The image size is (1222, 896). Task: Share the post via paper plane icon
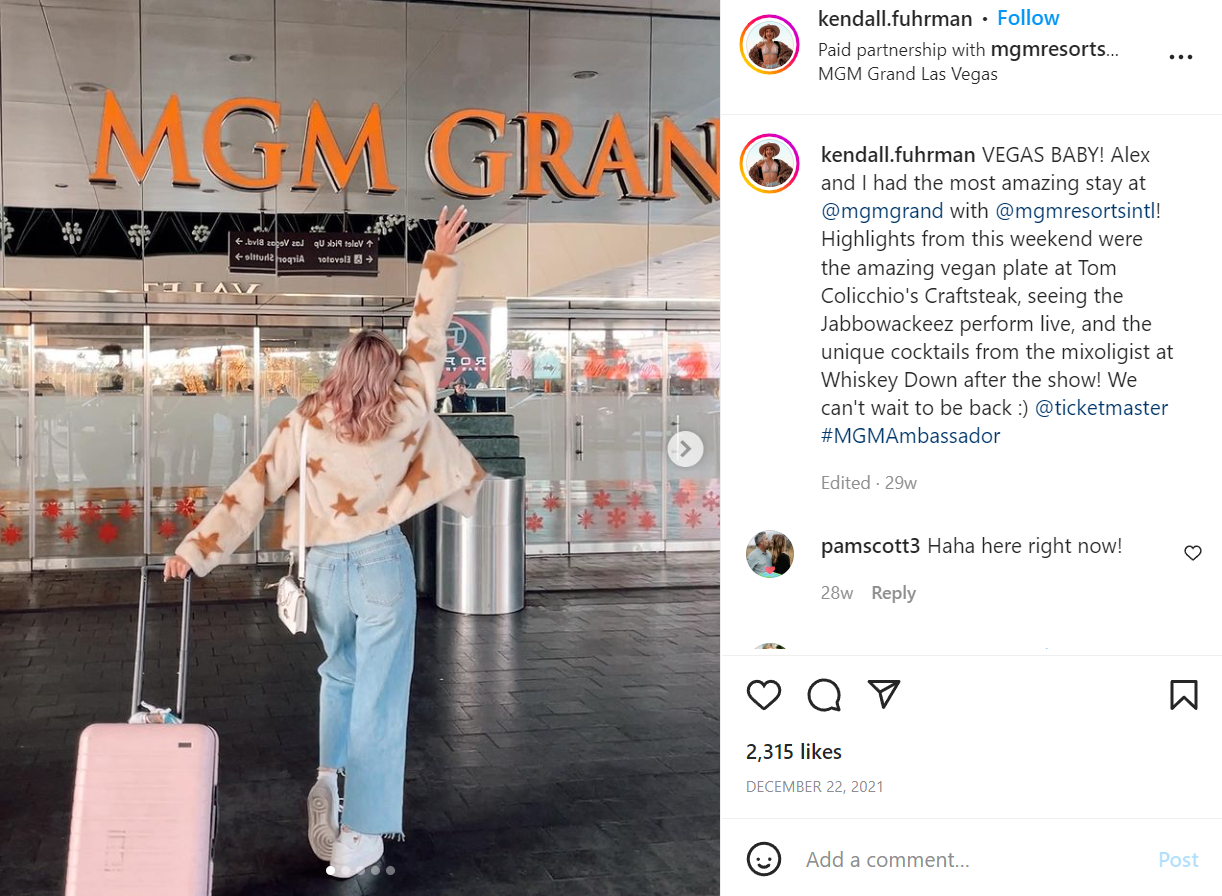[884, 694]
